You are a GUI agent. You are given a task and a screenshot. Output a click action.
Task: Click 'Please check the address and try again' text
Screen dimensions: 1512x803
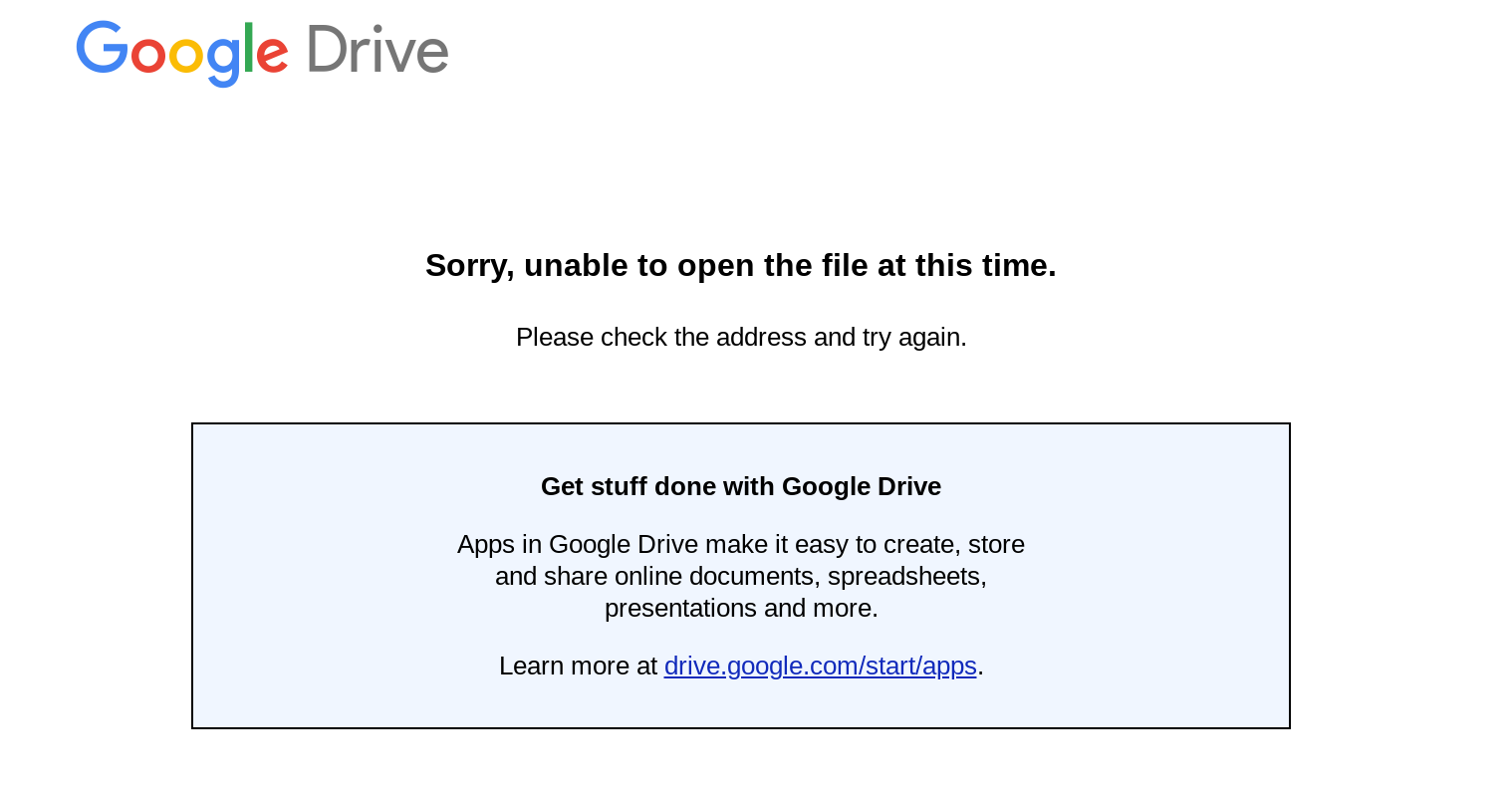click(741, 337)
